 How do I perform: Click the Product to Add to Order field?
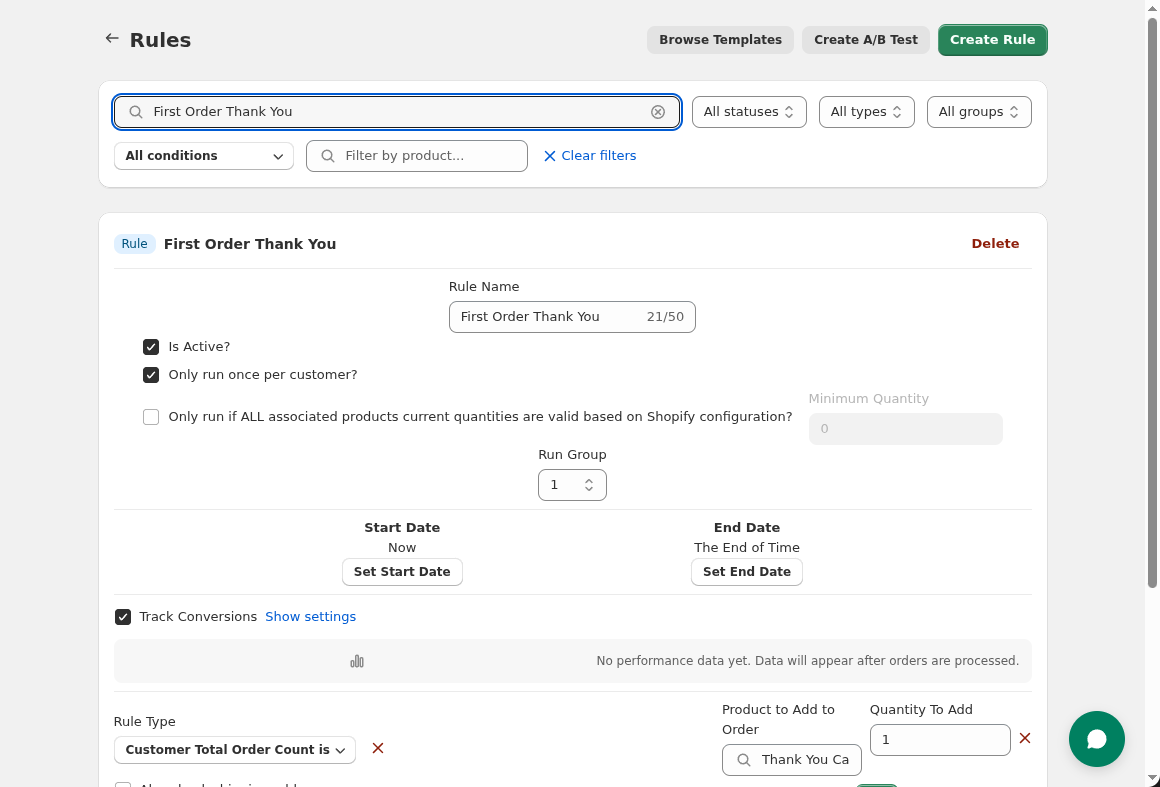[x=792, y=760]
